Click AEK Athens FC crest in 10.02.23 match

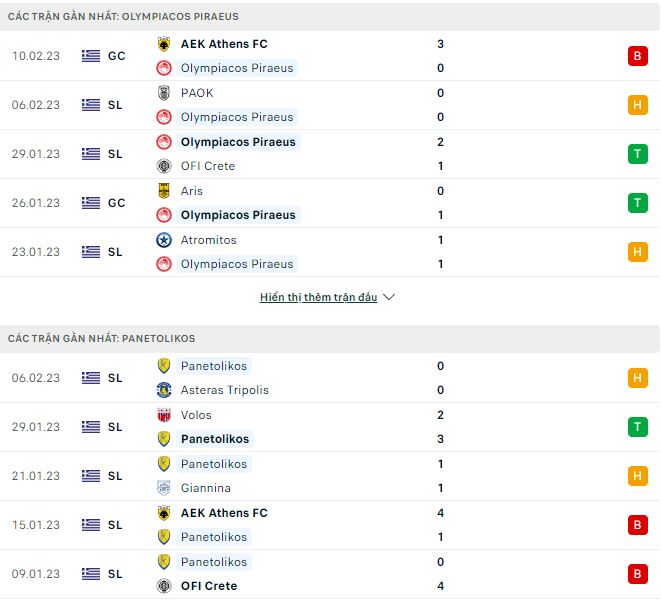click(164, 44)
